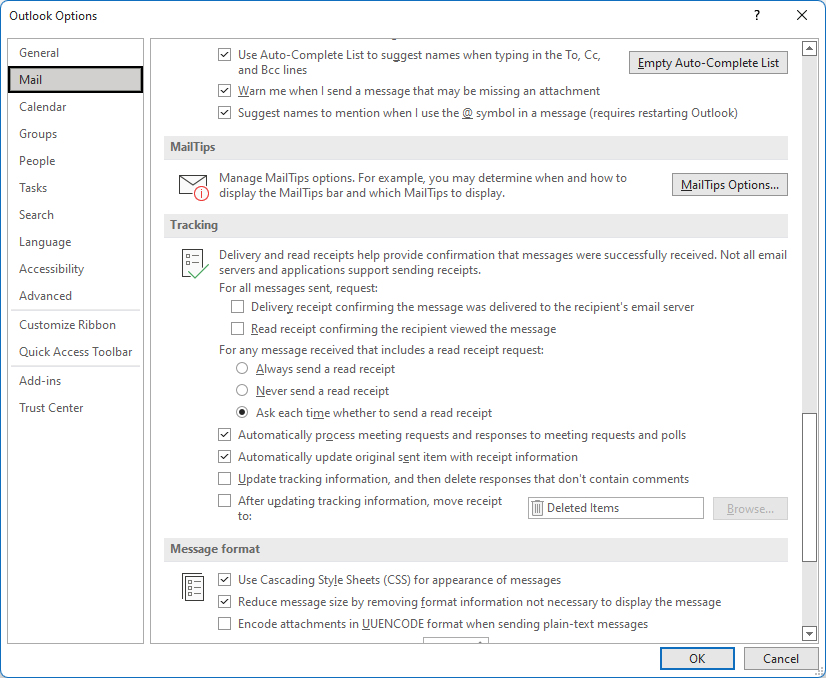The height and width of the screenshot is (678, 826).
Task: Open Quick Access Toolbar category
Action: point(75,351)
